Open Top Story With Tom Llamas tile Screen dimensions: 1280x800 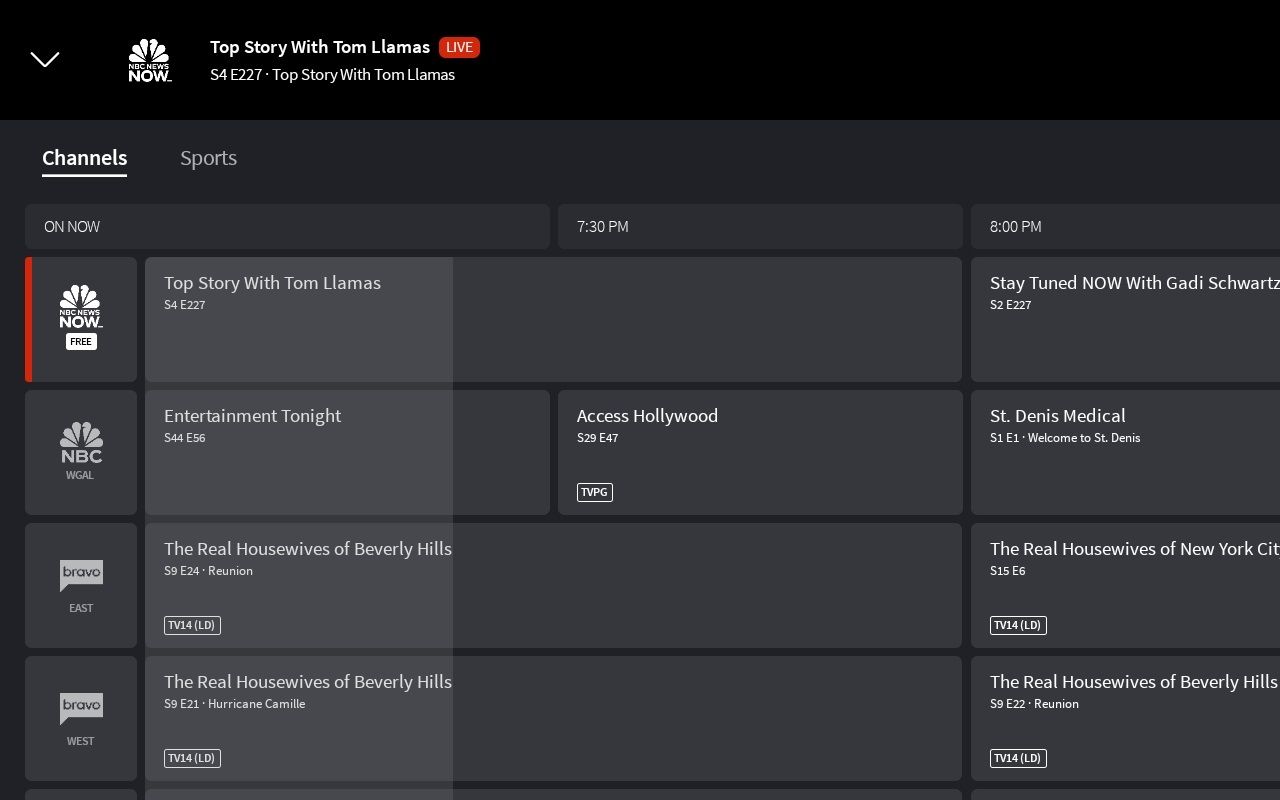pos(552,319)
